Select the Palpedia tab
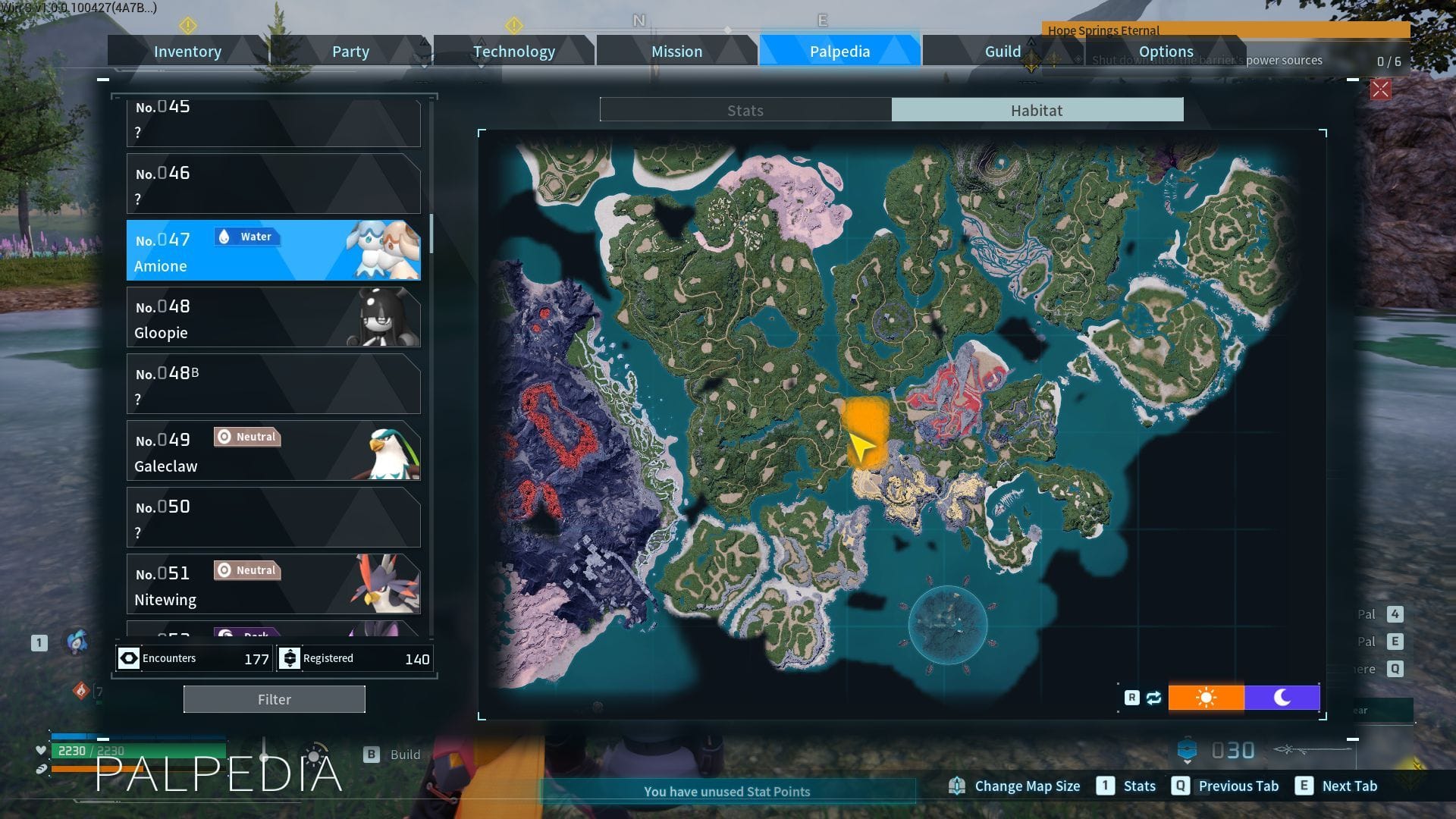The height and width of the screenshot is (819, 1456). [x=839, y=51]
